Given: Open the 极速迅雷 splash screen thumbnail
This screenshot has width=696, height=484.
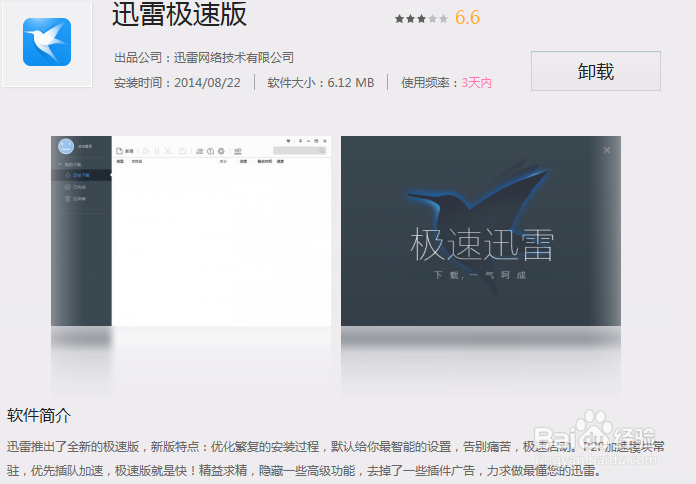Looking at the screenshot, I should 481,231.
